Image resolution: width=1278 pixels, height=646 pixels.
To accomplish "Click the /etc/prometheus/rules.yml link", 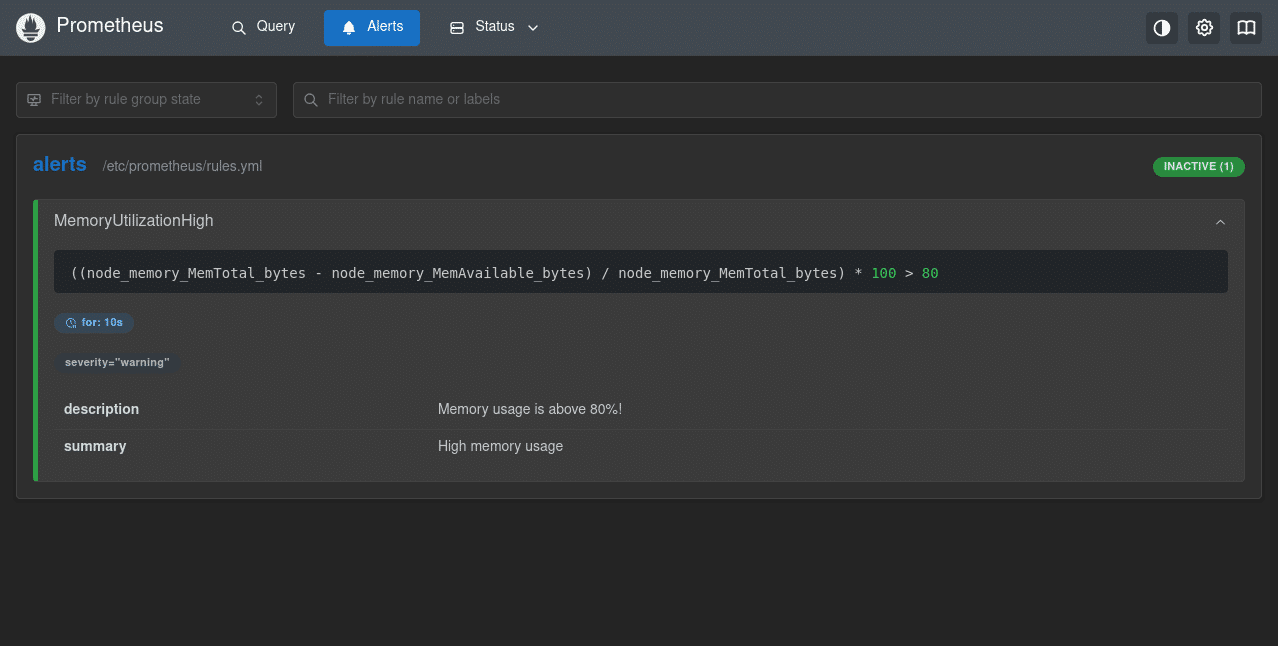I will coord(182,166).
